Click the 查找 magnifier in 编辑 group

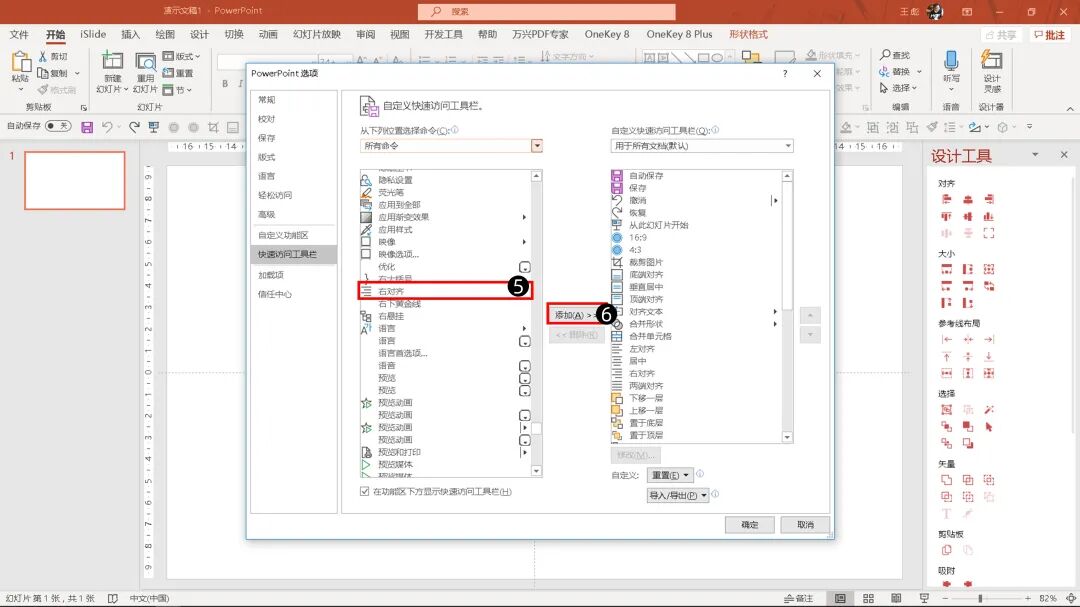(885, 54)
